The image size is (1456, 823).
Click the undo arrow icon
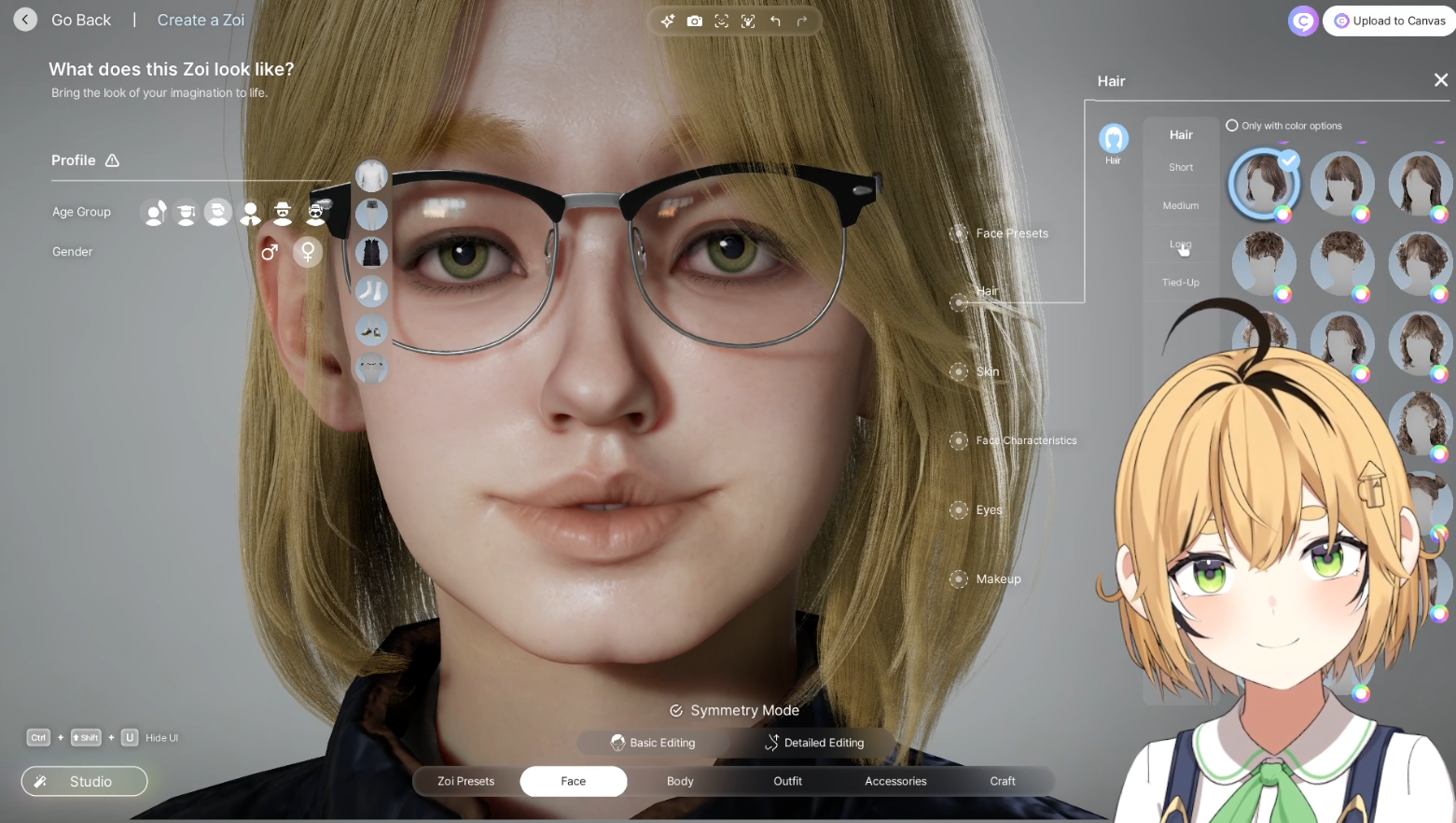pos(775,21)
